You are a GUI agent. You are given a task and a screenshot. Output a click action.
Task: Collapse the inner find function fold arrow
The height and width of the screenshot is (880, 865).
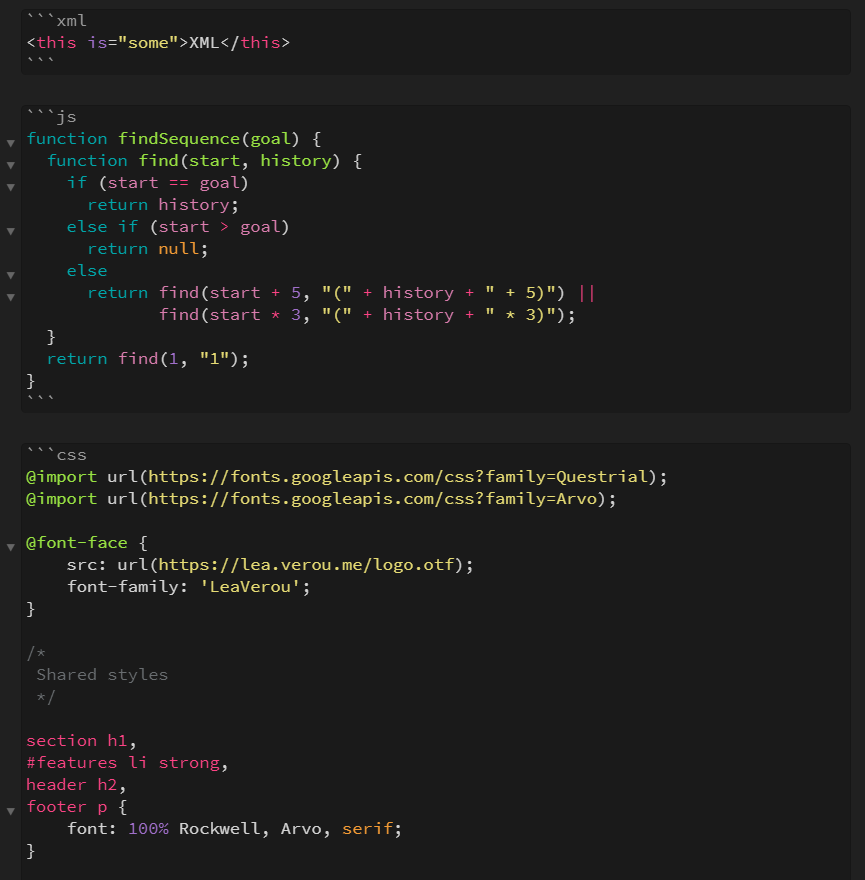pyautogui.click(x=11, y=165)
